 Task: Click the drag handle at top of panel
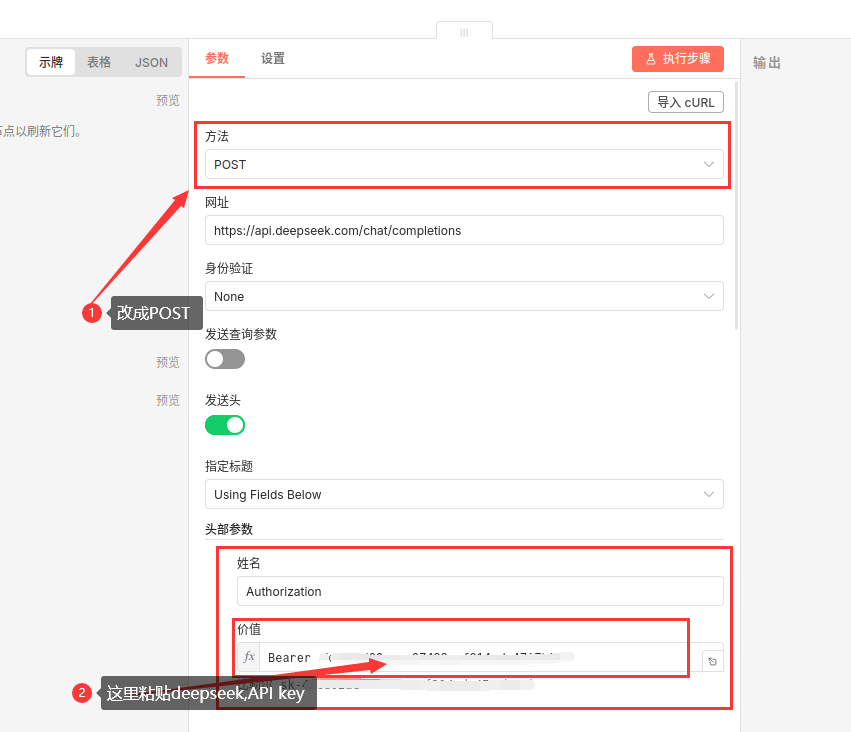[464, 32]
